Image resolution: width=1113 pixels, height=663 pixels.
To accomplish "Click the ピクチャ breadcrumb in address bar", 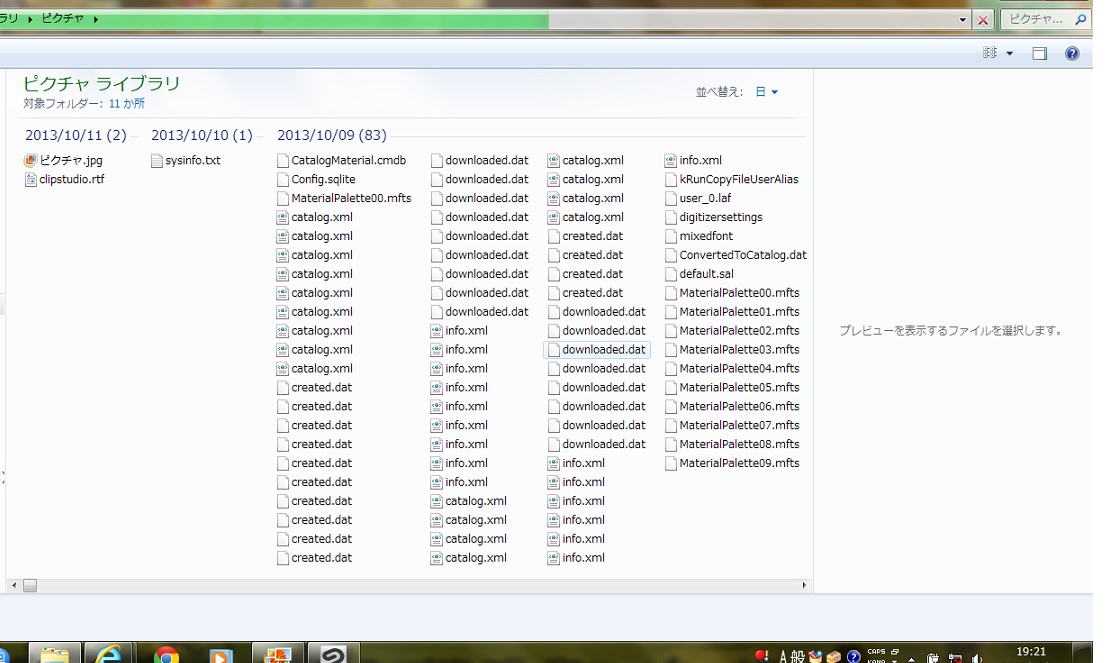I will [62, 18].
